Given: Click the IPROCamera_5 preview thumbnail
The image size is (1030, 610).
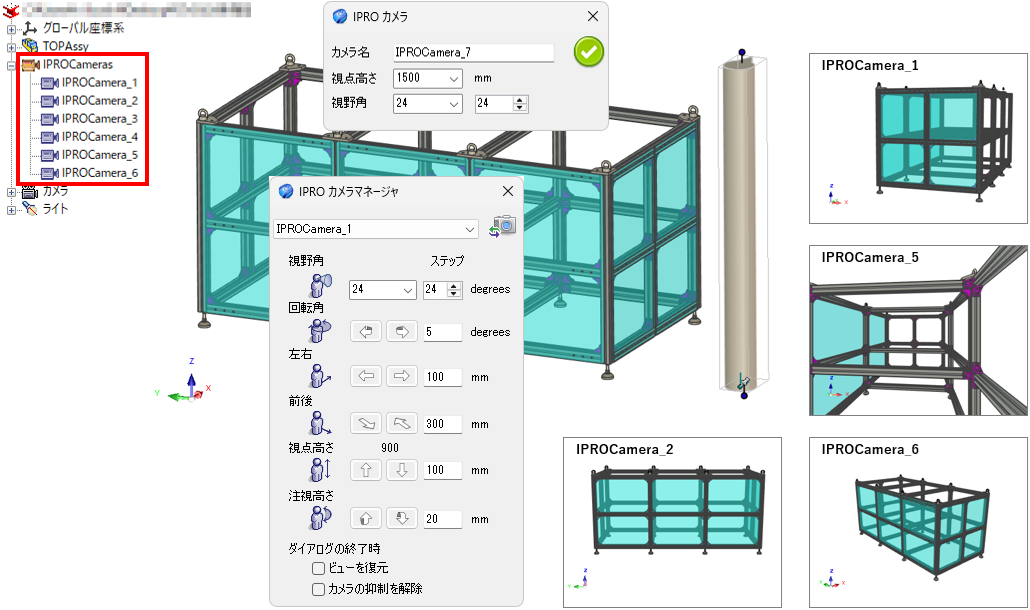Looking at the screenshot, I should point(918,330).
